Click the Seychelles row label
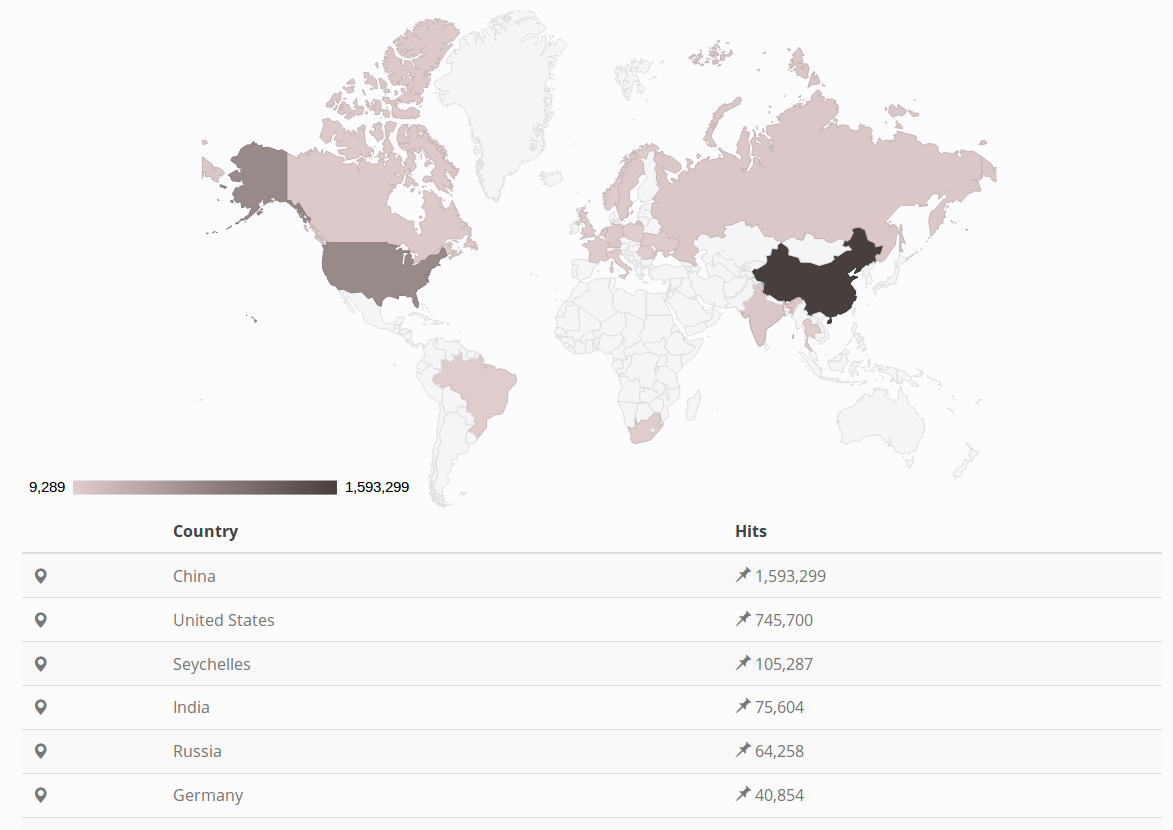 [x=212, y=665]
